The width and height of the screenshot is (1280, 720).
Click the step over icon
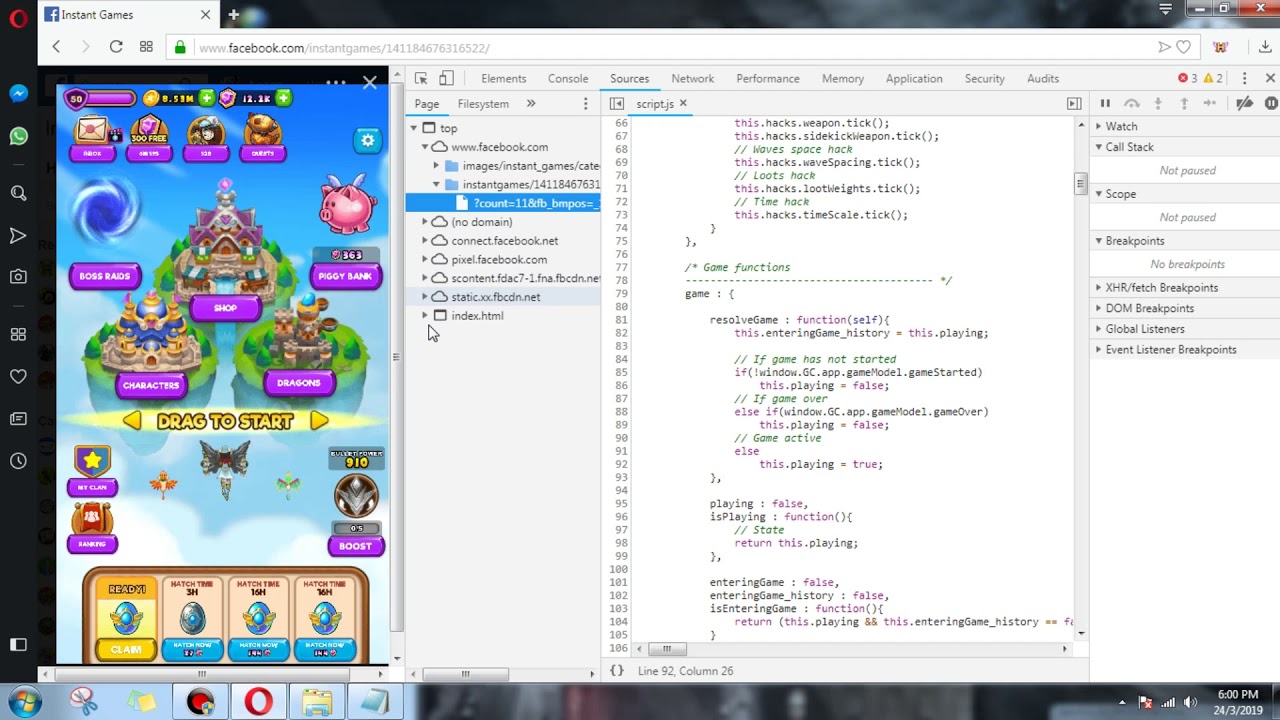coord(1131,103)
